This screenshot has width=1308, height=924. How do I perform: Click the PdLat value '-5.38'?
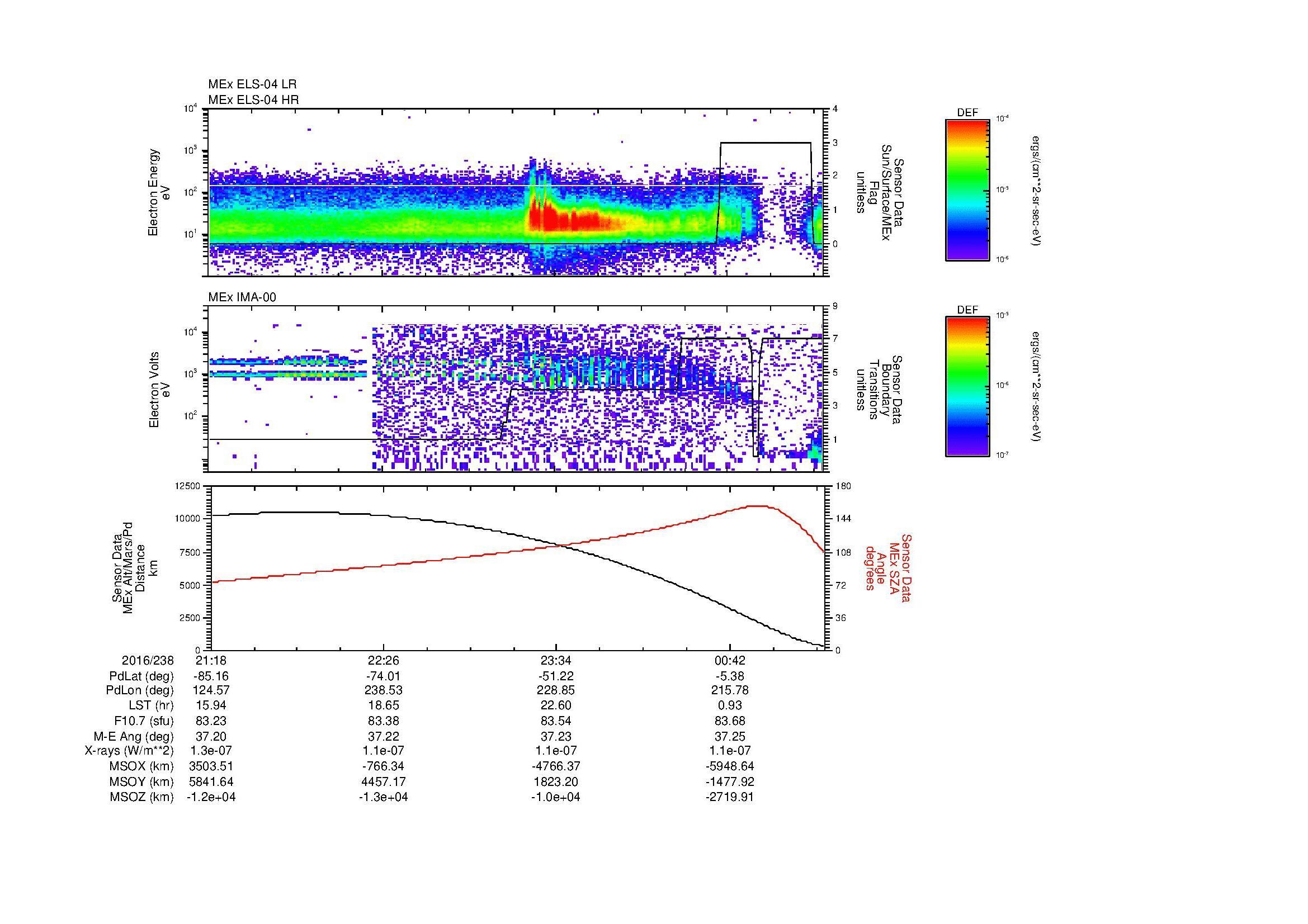pos(730,676)
